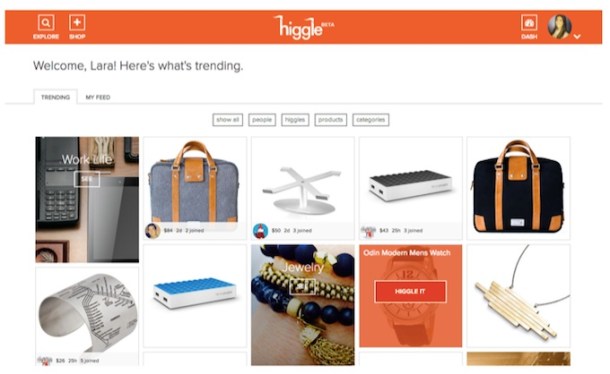Open the navy blue bag thumbnail
The image size is (610, 374).
519,188
